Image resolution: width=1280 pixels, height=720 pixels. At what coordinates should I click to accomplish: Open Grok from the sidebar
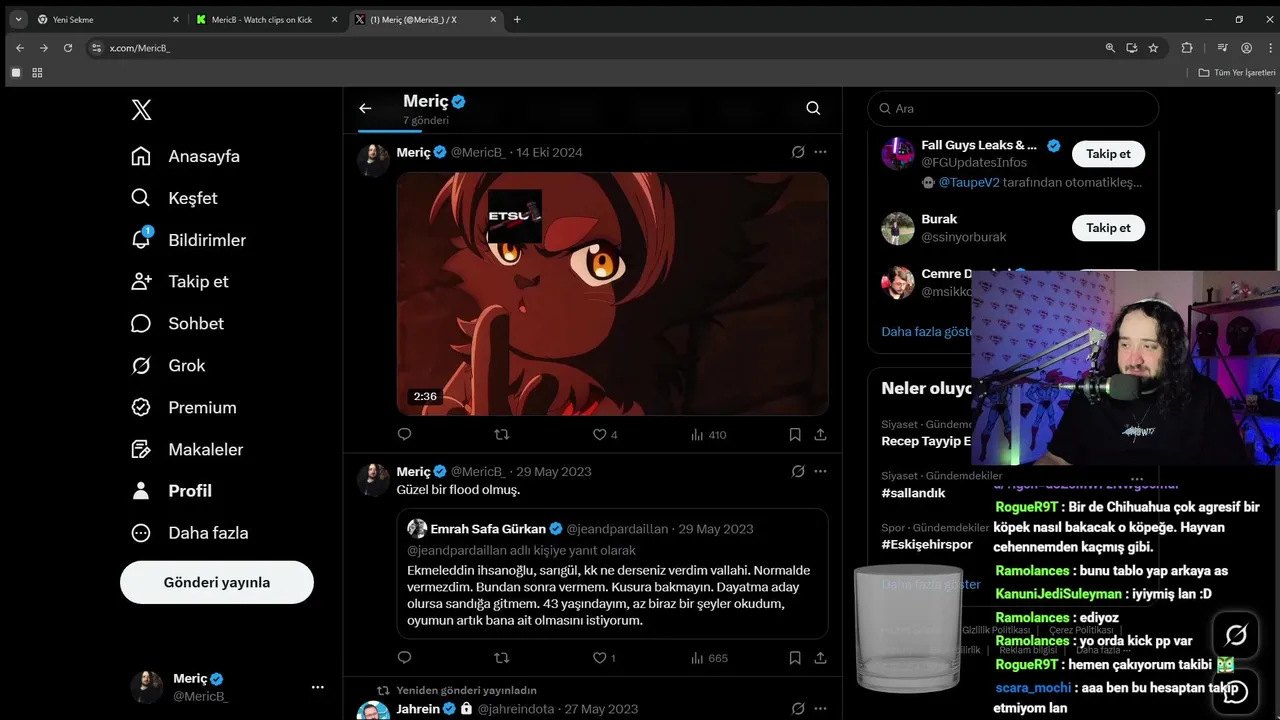pyautogui.click(x=168, y=365)
